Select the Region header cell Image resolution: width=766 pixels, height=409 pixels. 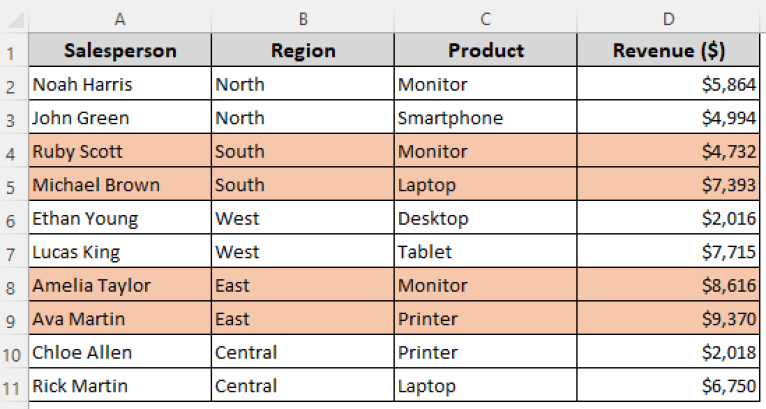click(302, 51)
